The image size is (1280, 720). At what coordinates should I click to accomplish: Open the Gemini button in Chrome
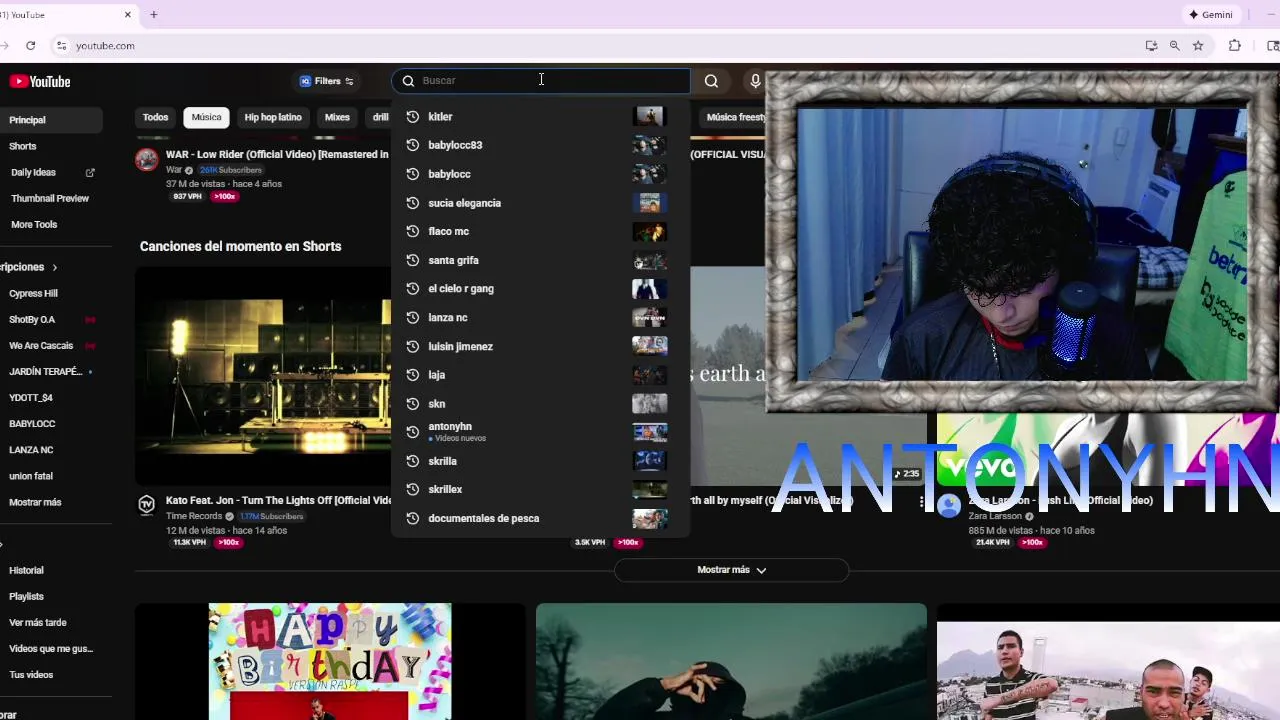pyautogui.click(x=1210, y=14)
